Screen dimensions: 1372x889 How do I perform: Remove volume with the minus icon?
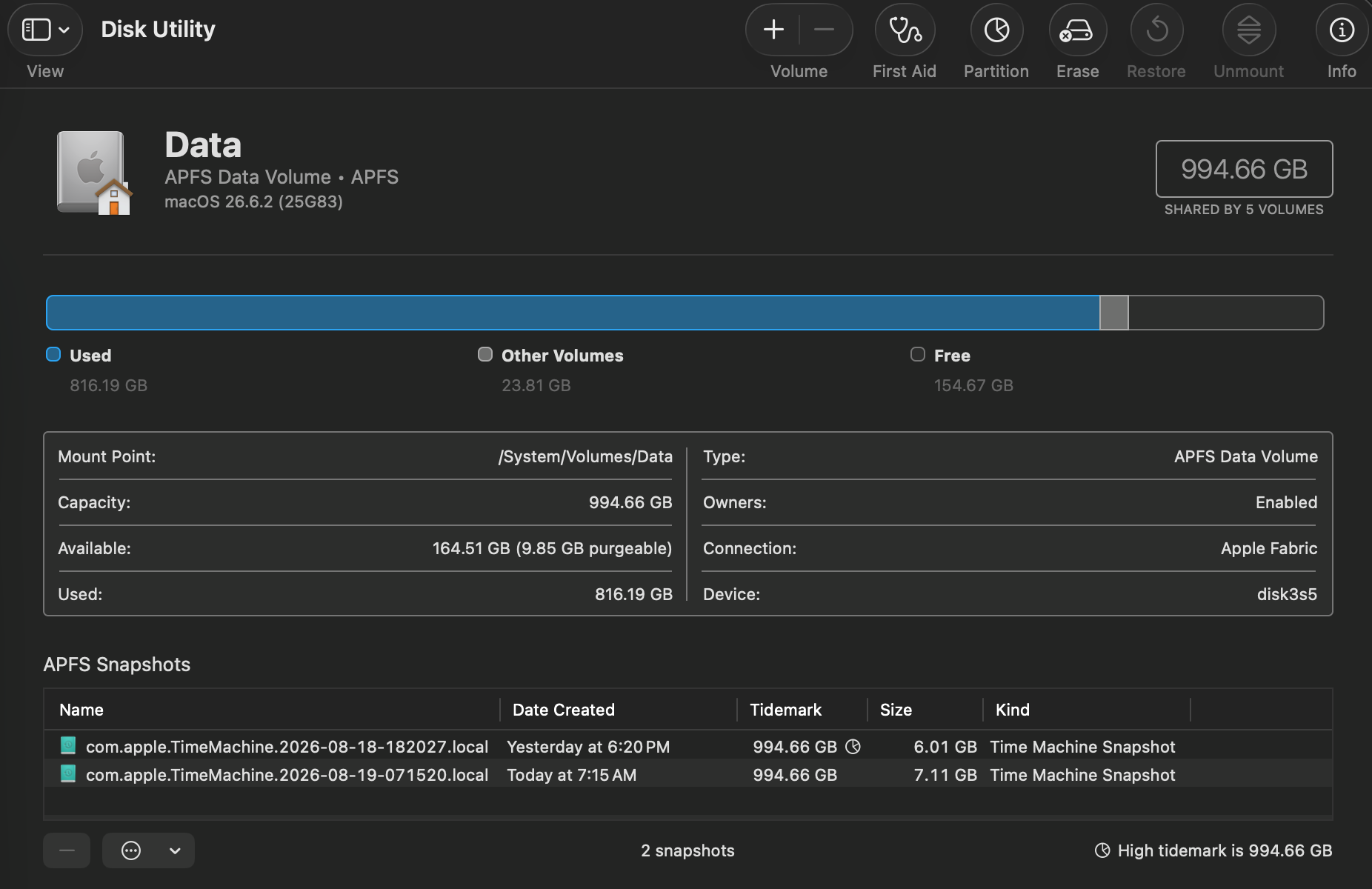point(824,30)
